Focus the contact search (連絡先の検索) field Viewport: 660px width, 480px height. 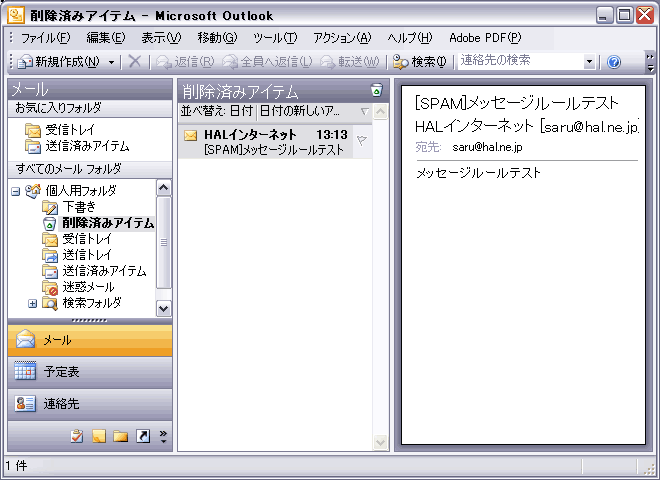521,61
